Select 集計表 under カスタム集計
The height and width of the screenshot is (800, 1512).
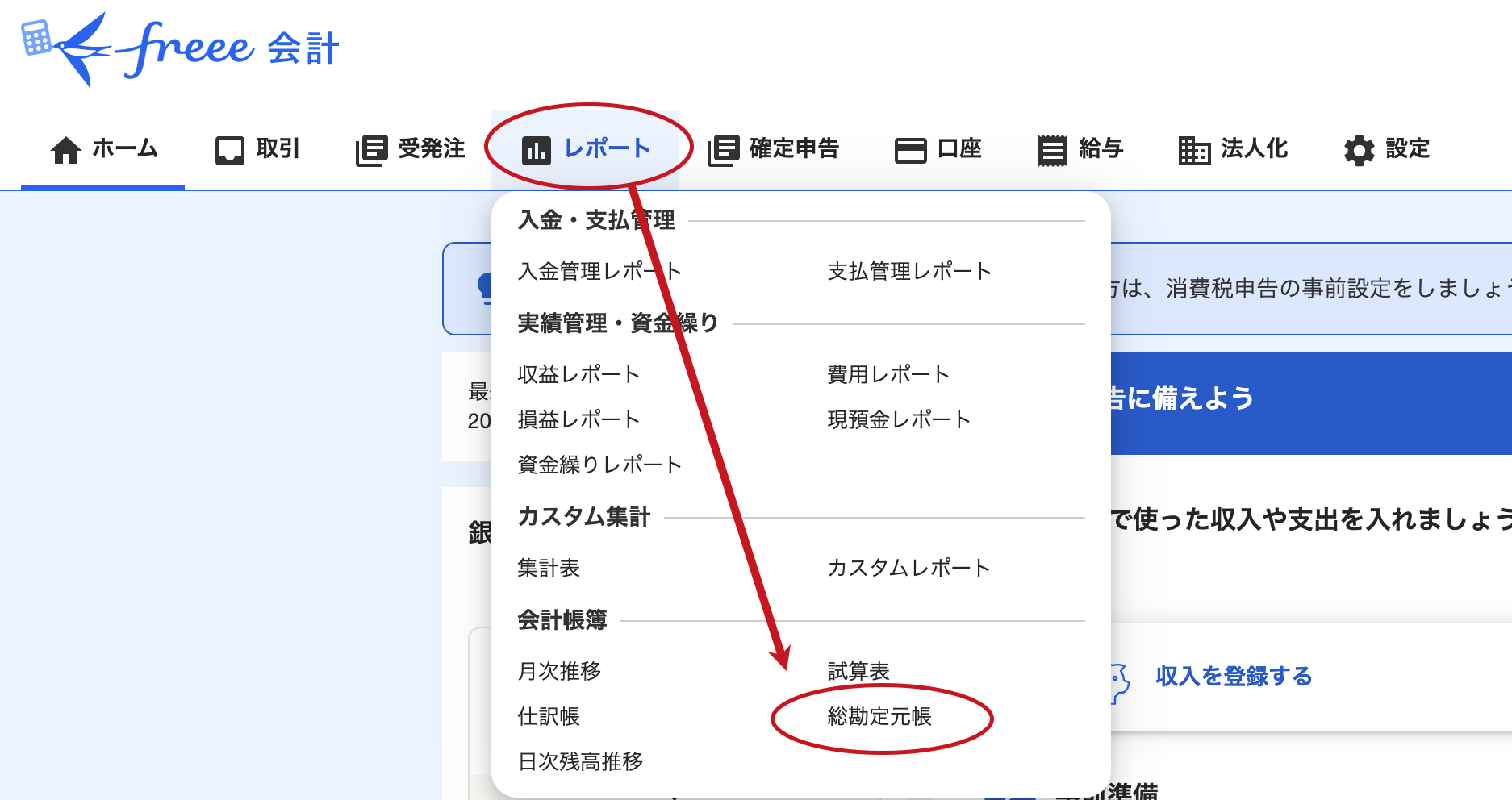[x=549, y=569]
